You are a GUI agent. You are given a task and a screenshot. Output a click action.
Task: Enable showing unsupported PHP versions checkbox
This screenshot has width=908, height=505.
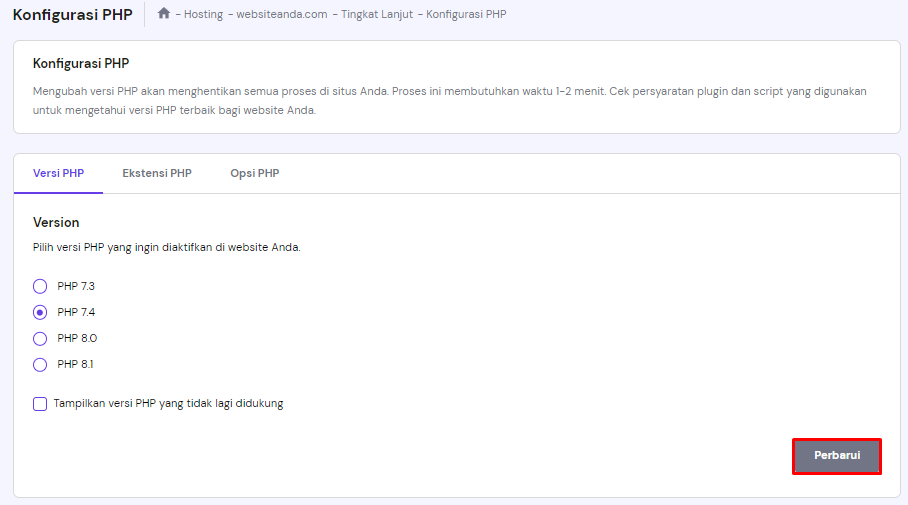(40, 404)
